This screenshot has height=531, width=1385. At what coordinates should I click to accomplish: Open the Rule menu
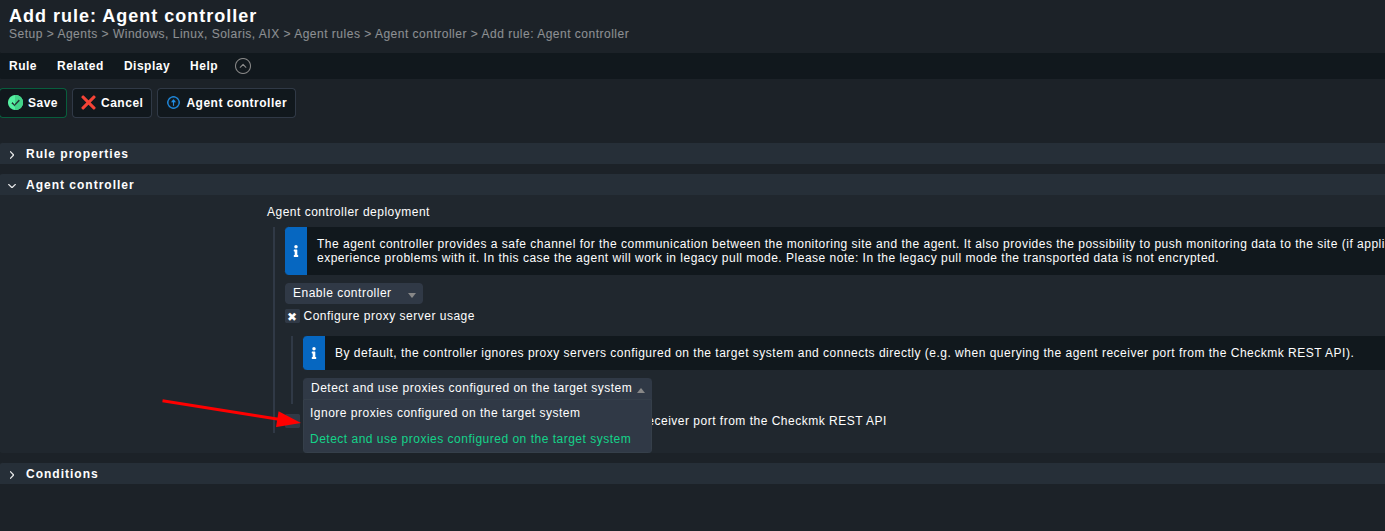23,66
